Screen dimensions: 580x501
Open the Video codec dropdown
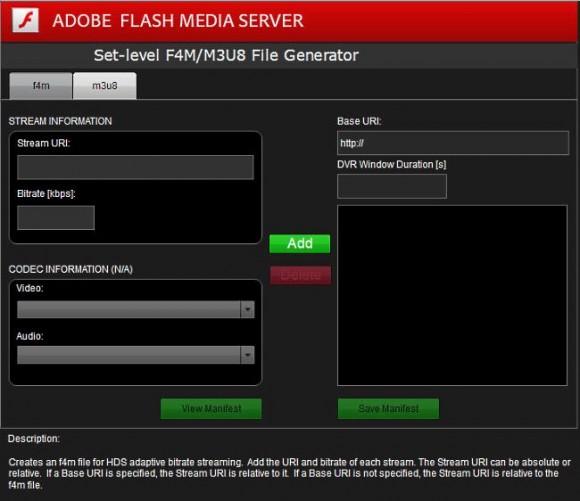(135, 309)
